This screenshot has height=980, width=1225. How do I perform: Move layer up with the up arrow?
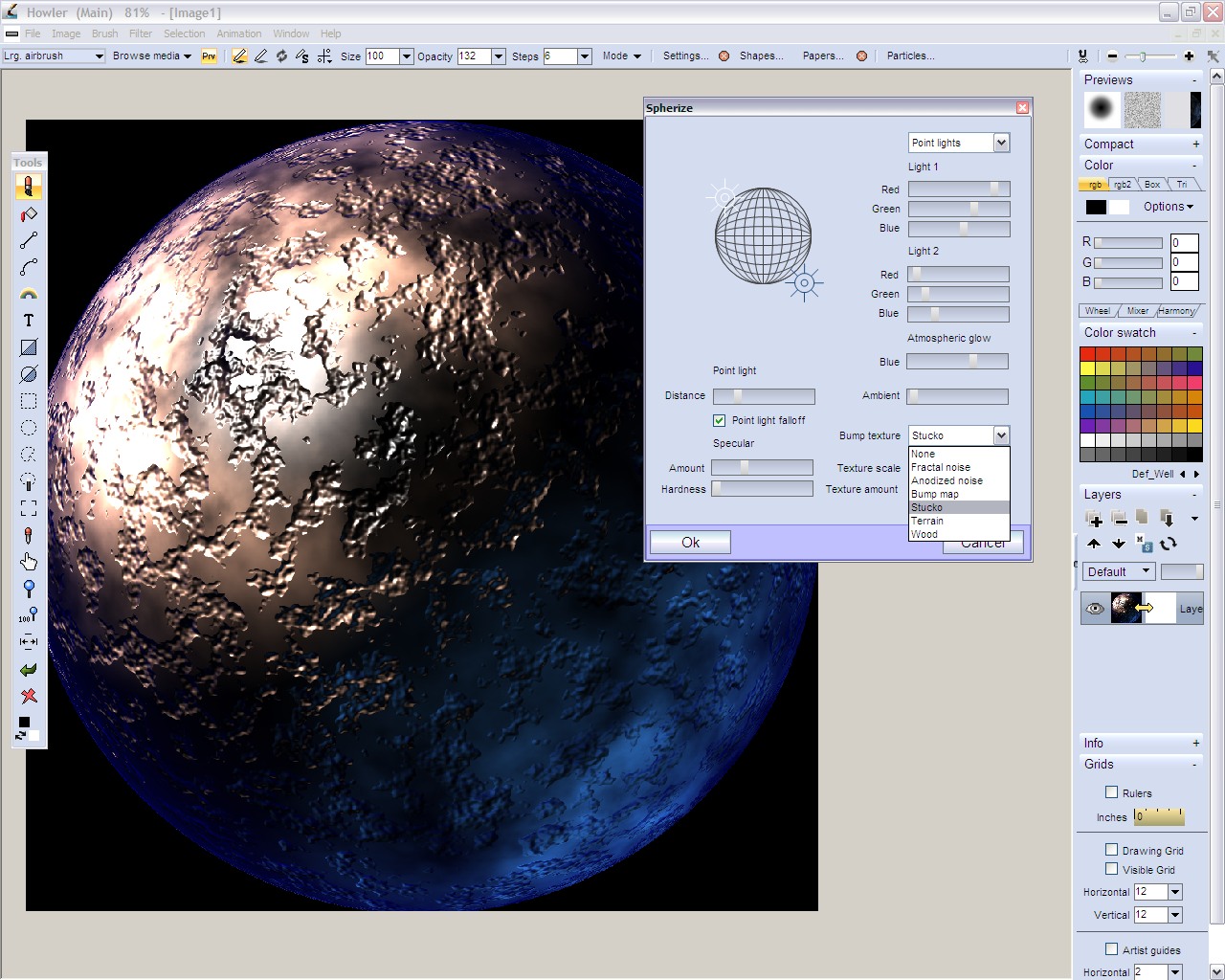click(1094, 544)
